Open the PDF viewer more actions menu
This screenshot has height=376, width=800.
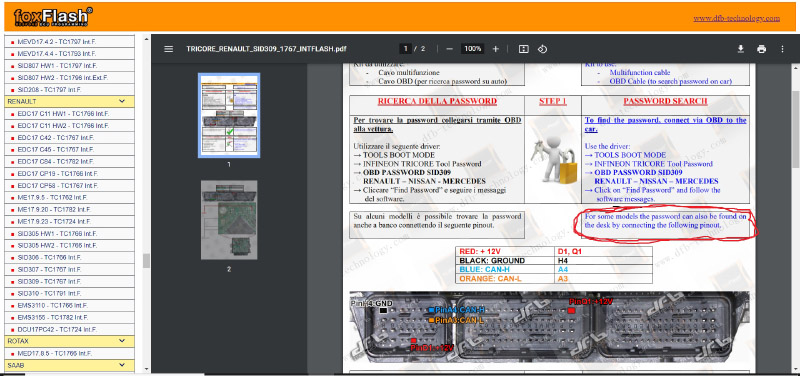[782, 49]
